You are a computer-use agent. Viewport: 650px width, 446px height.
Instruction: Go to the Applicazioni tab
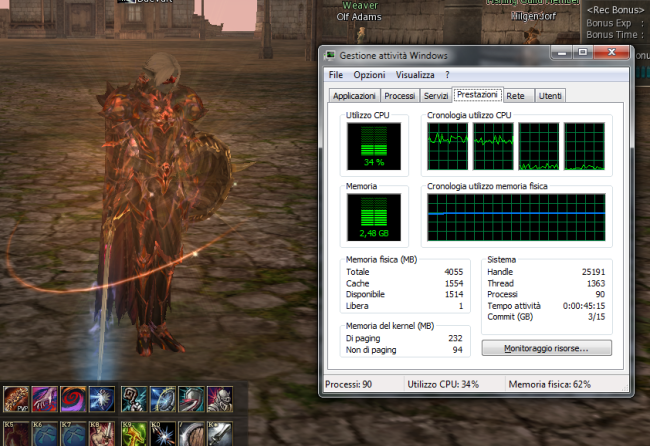[x=354, y=96]
